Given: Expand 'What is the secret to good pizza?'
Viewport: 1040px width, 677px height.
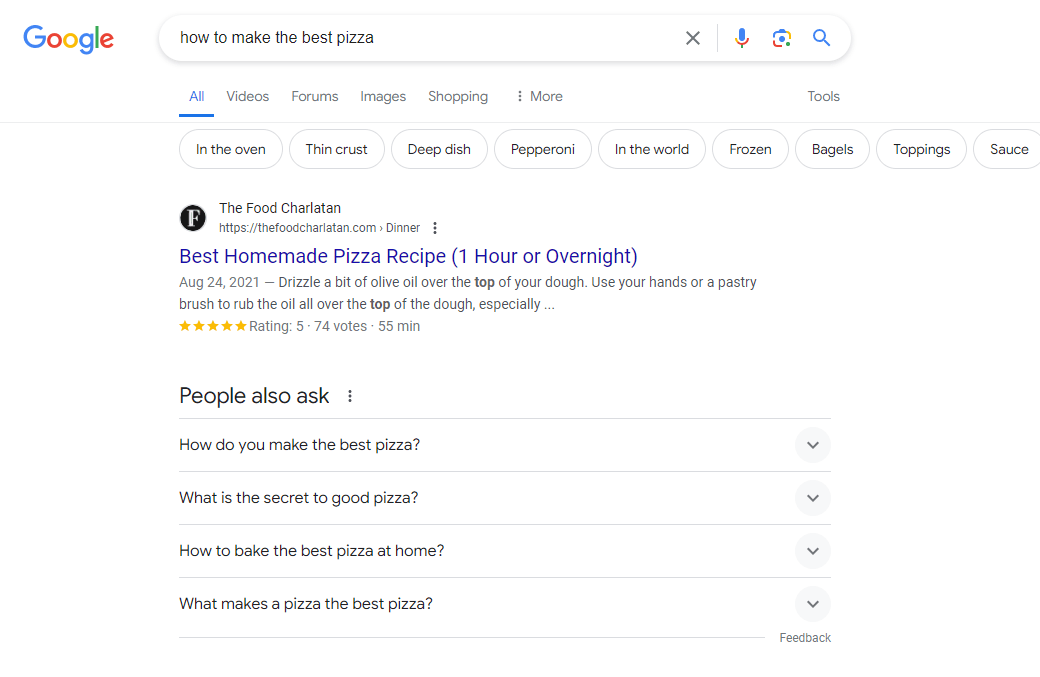Looking at the screenshot, I should coord(505,498).
